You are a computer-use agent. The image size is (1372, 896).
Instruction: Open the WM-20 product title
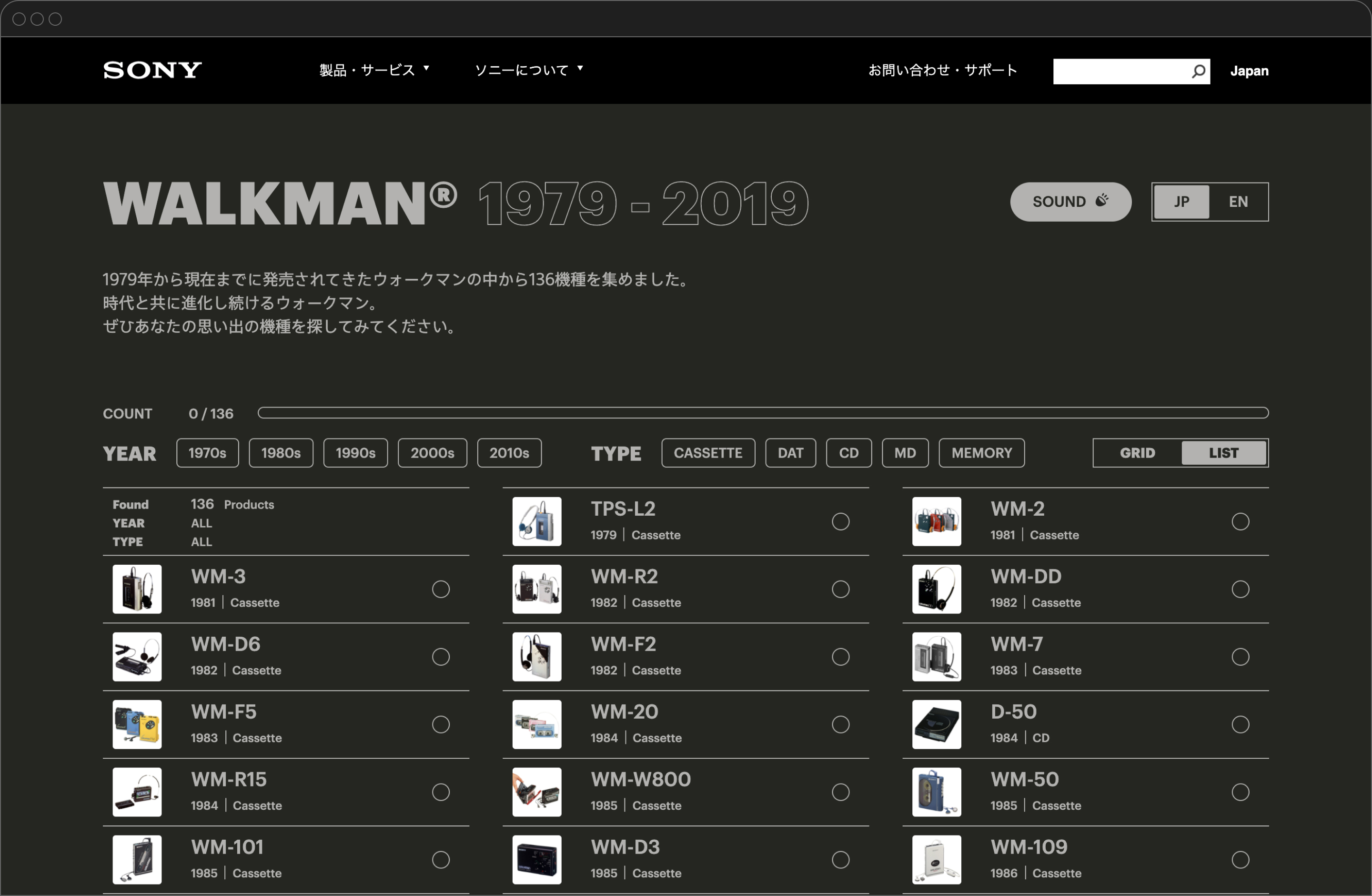point(625,712)
